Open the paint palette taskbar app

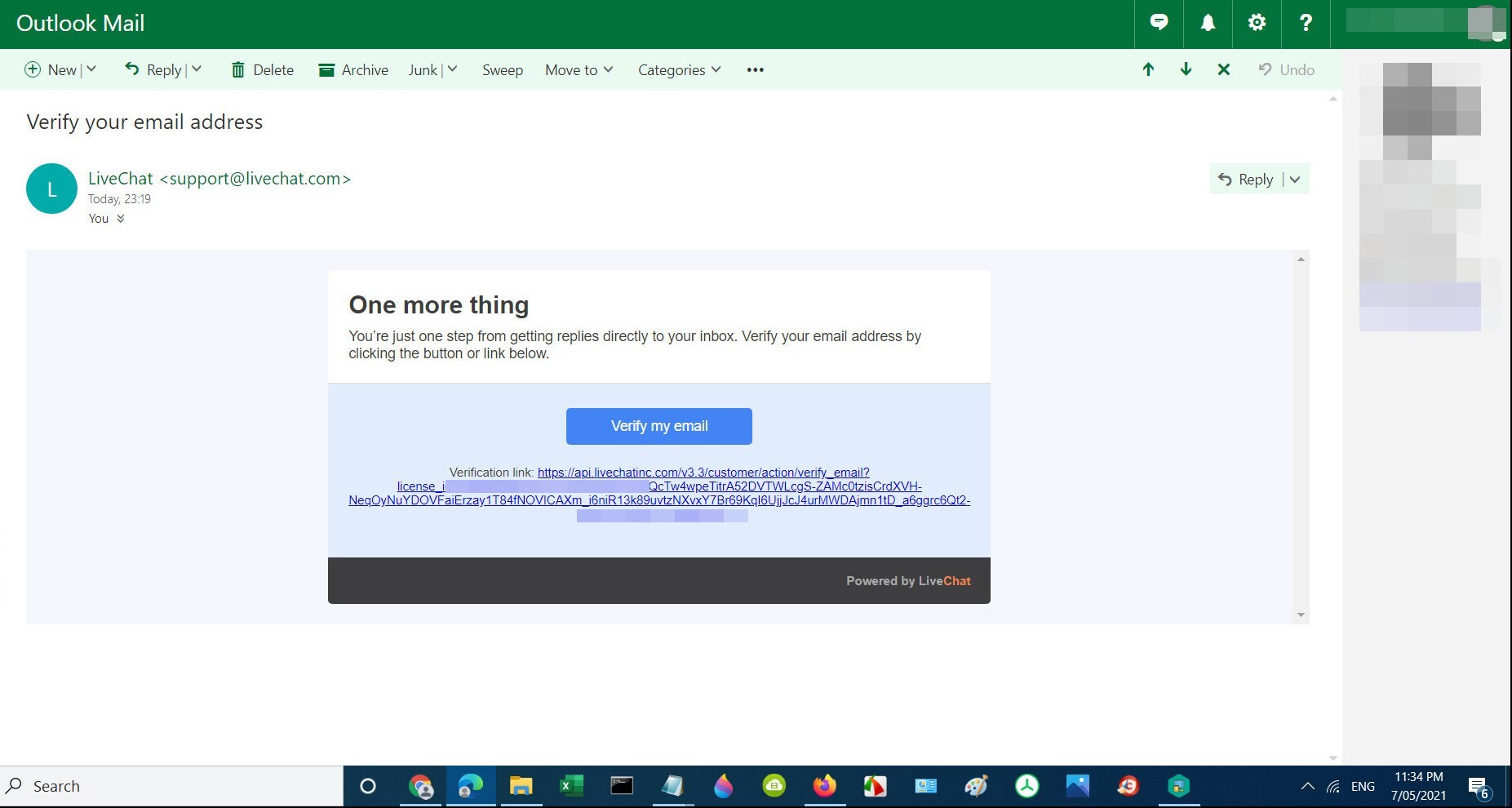(976, 787)
